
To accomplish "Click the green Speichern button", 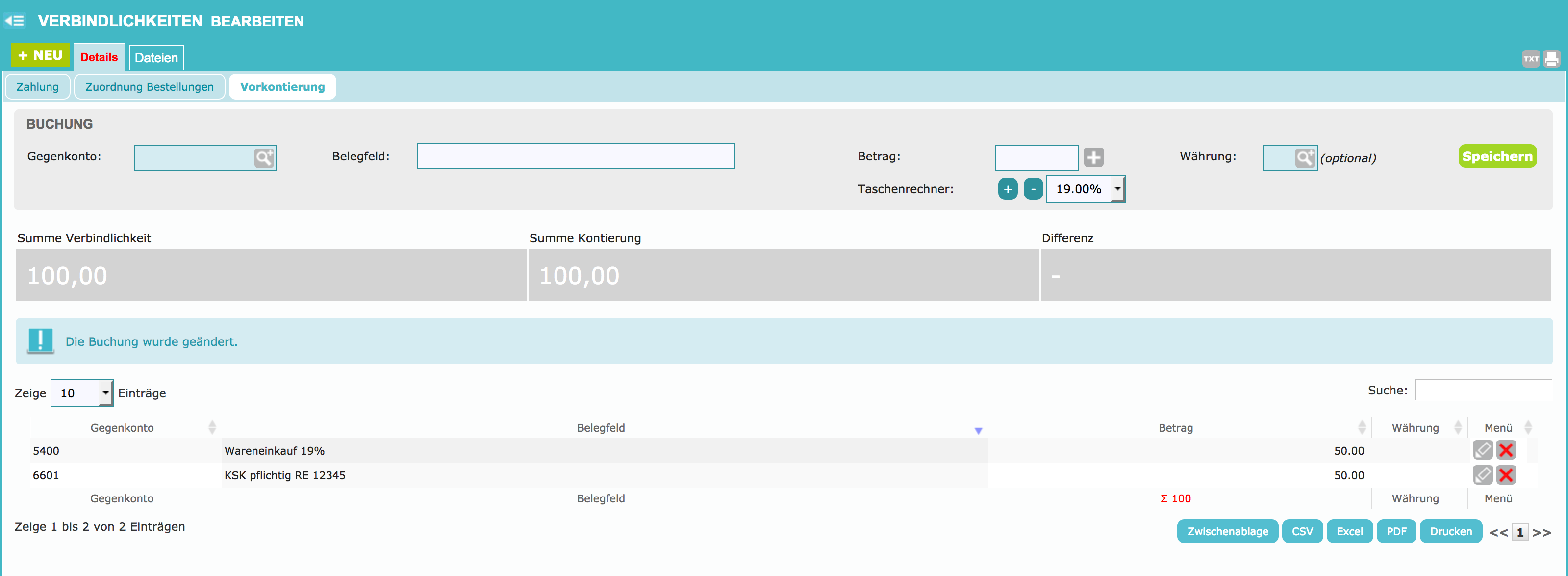I will (1497, 157).
